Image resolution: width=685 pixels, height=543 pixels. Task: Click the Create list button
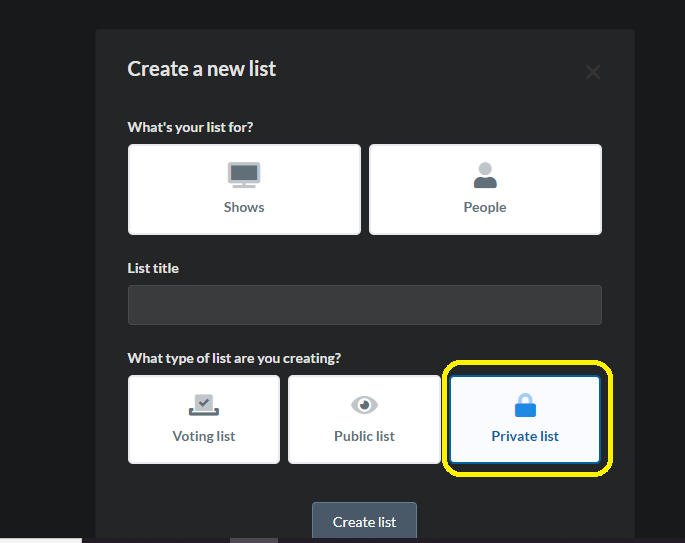pos(364,521)
